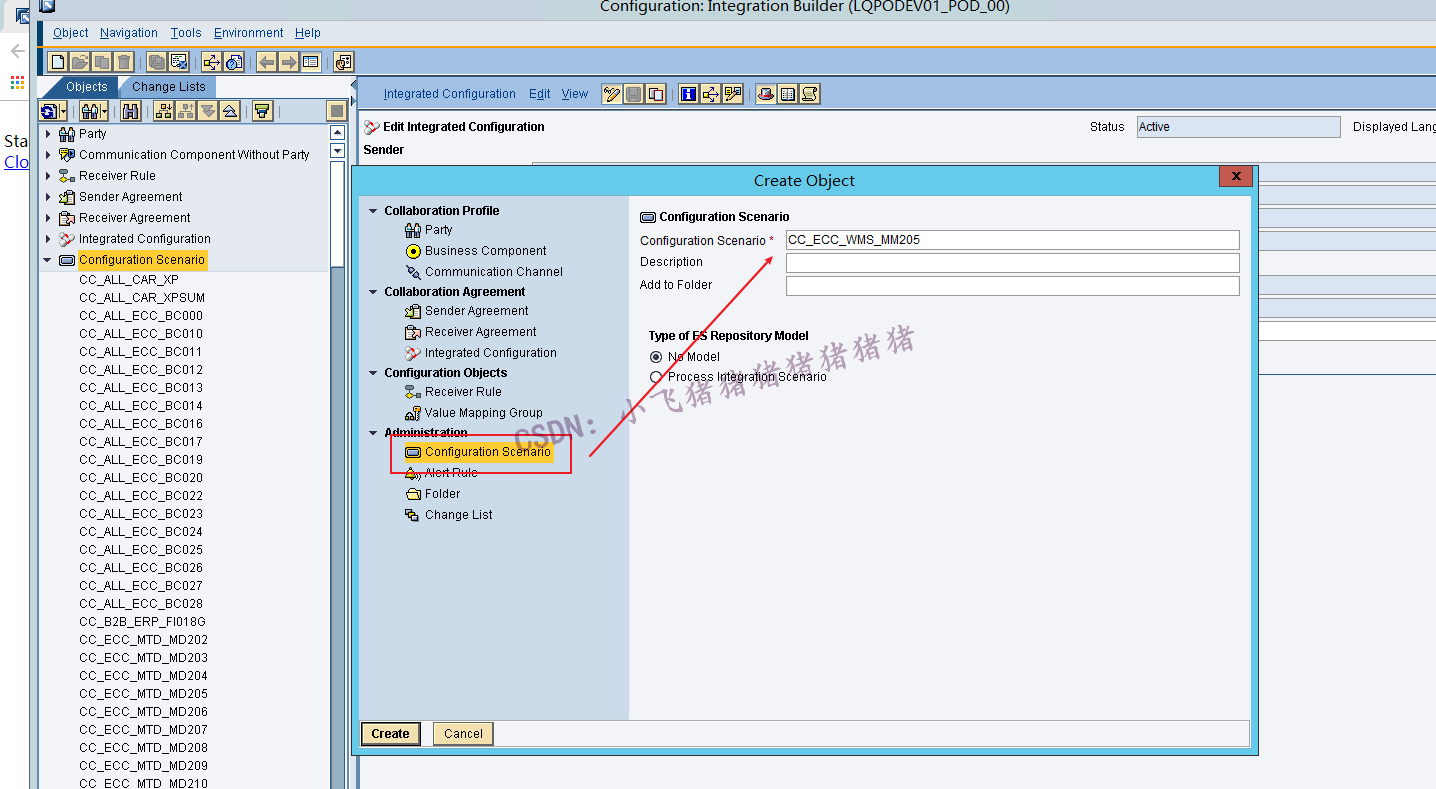Expand Communication Component Without Party node
Screen dimensions: 1436x789
click(x=48, y=154)
